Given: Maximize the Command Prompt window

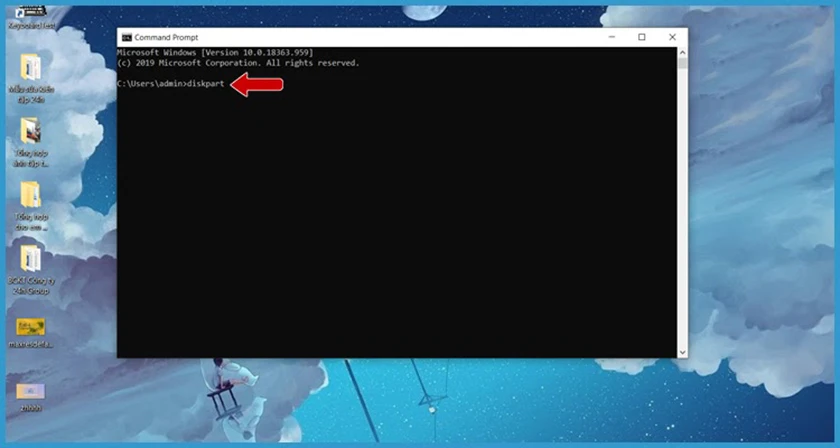Looking at the screenshot, I should (642, 37).
